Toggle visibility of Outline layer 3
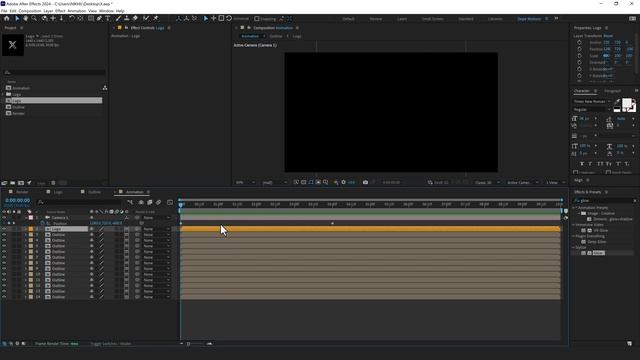 click(x=4, y=235)
